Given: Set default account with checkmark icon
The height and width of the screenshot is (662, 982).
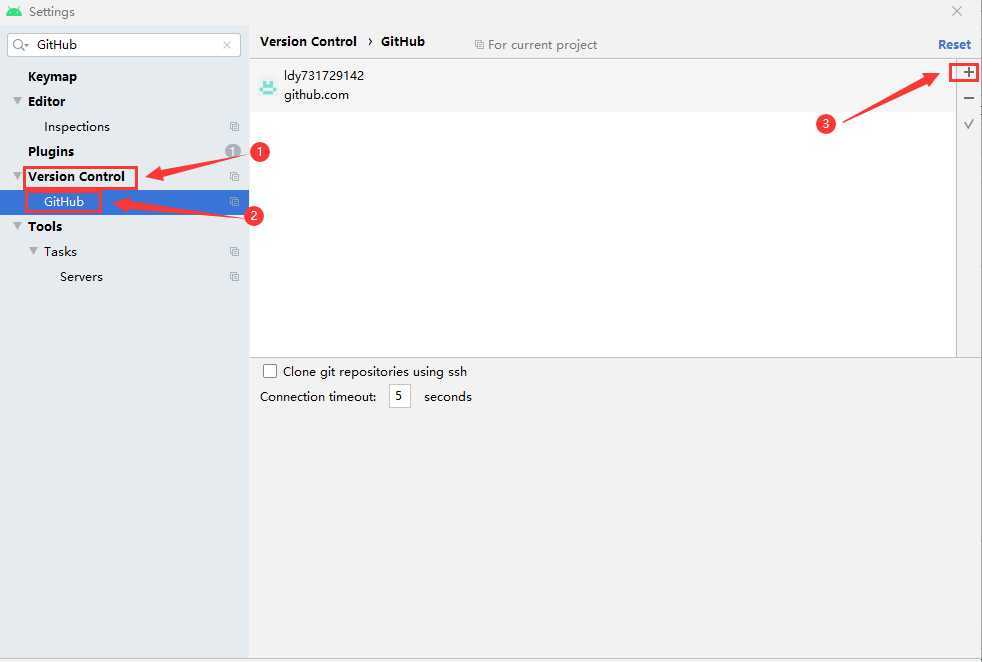Looking at the screenshot, I should [968, 124].
